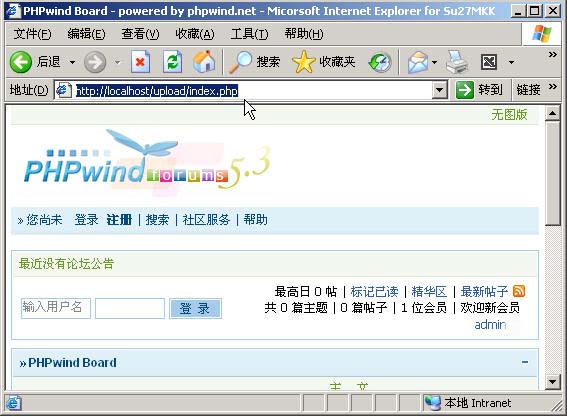Open the 注册 register link
Image resolution: width=567 pixels, height=416 pixels.
tap(119, 220)
